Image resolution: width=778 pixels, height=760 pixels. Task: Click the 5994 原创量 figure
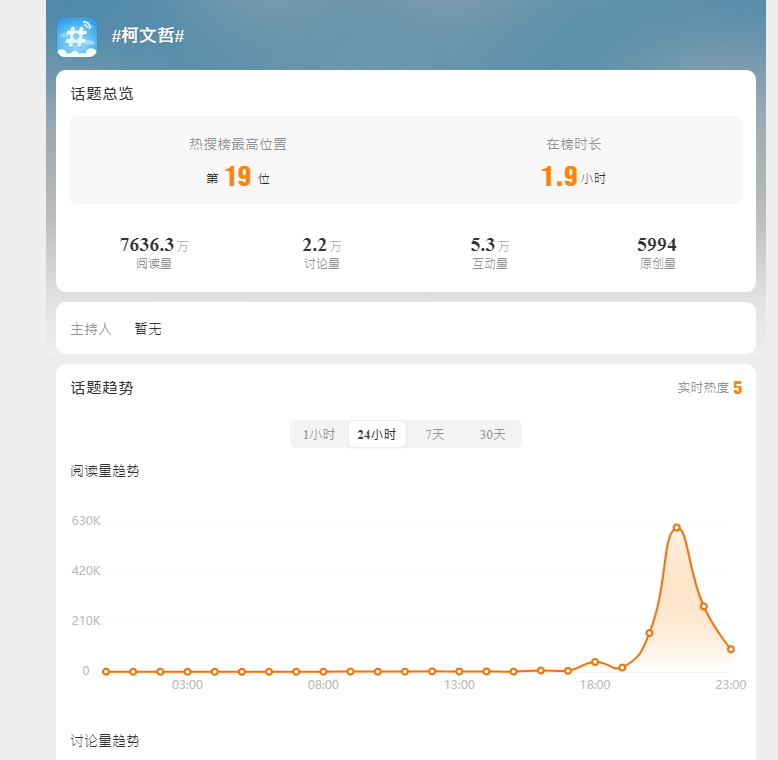tap(657, 253)
